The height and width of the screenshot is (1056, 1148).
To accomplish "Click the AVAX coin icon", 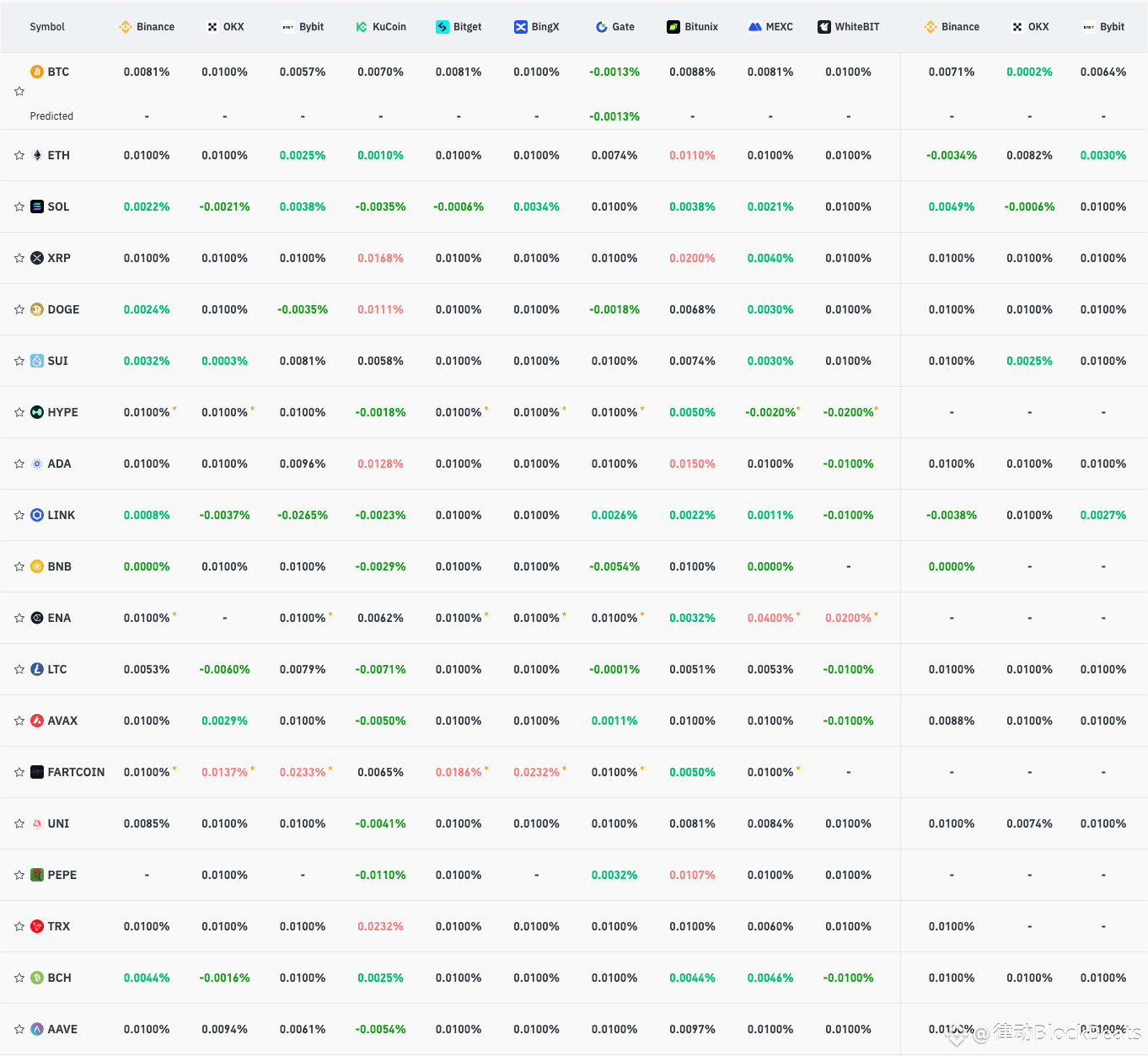I will coord(37,721).
